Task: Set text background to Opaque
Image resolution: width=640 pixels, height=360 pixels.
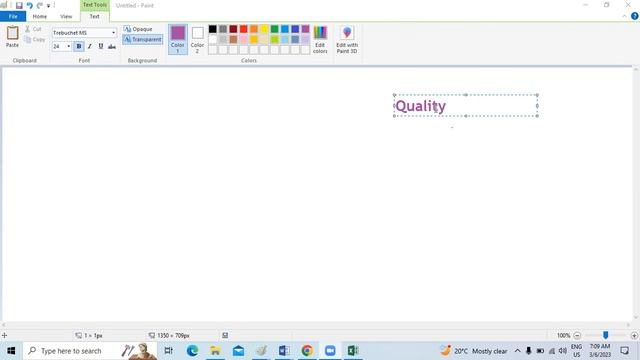Action: (138, 29)
